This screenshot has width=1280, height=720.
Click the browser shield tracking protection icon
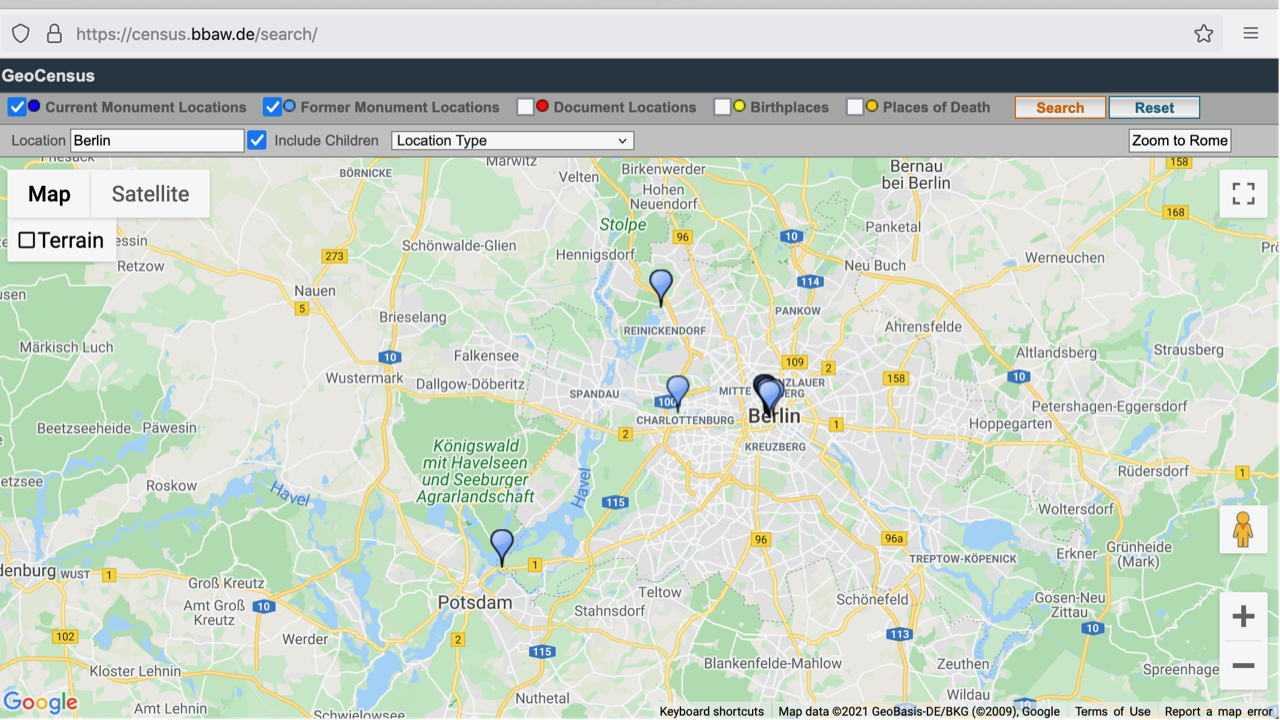pos(20,33)
